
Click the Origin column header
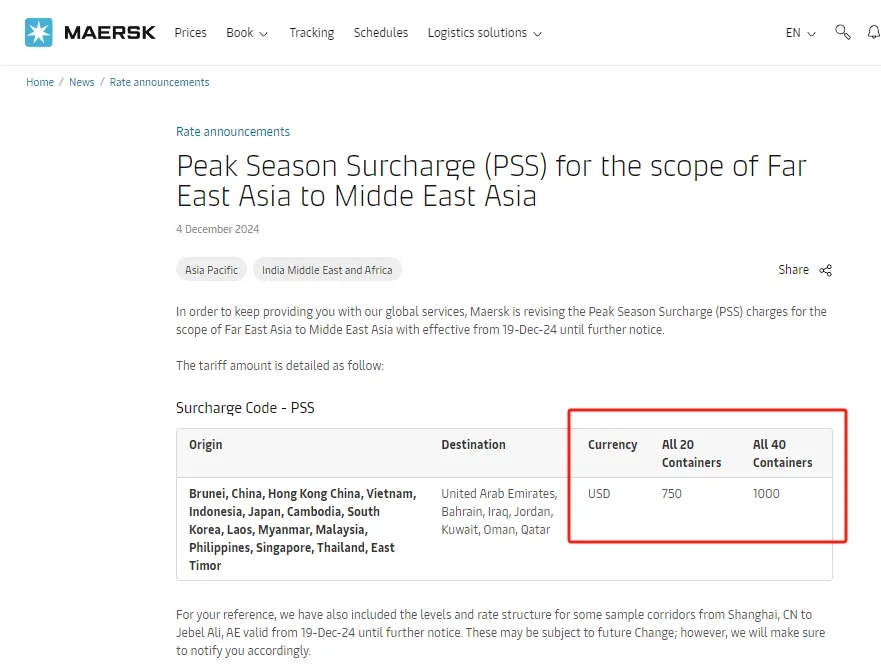(x=206, y=444)
